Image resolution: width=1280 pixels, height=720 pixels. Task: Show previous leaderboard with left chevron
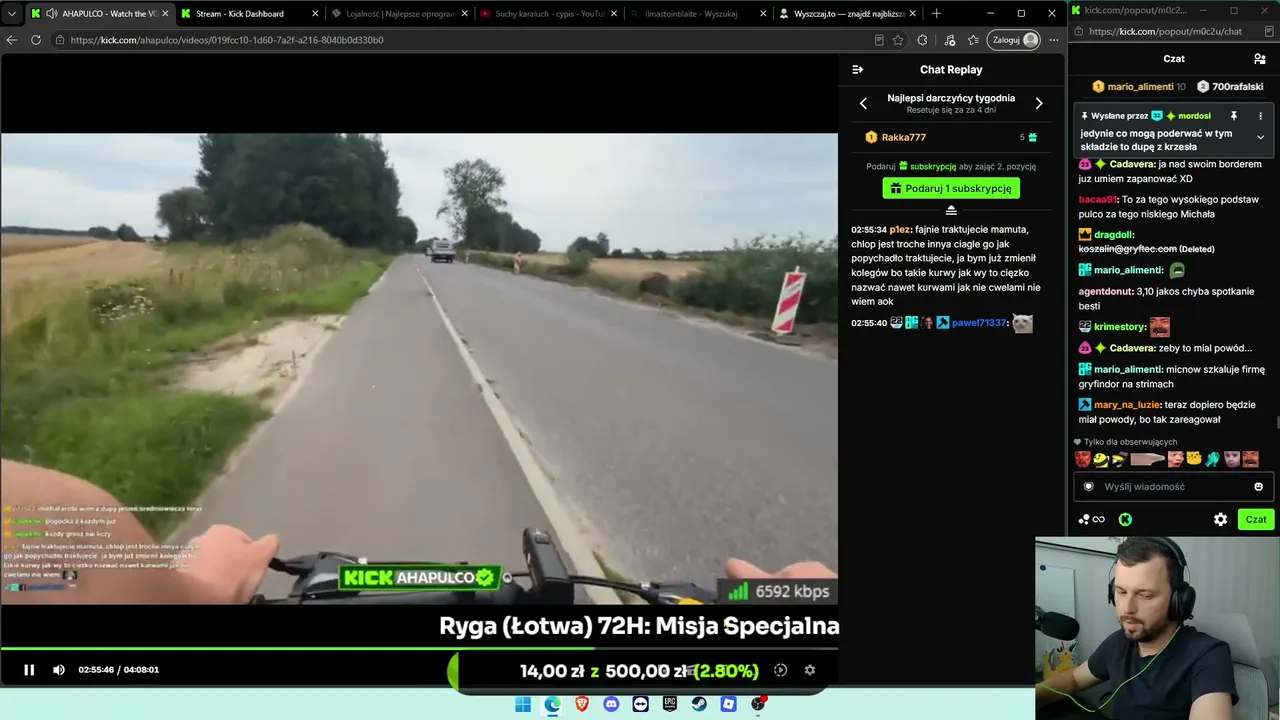click(864, 103)
